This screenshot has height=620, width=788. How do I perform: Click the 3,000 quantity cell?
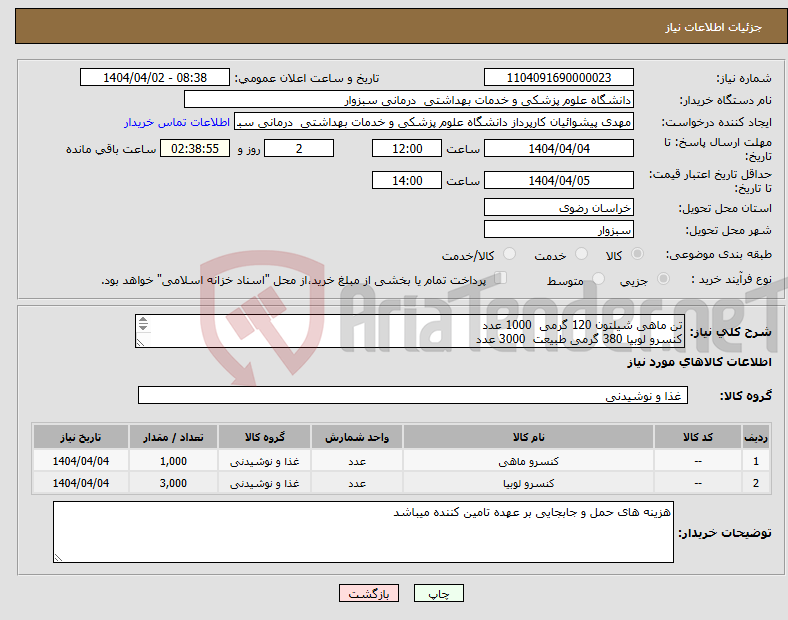point(173,483)
